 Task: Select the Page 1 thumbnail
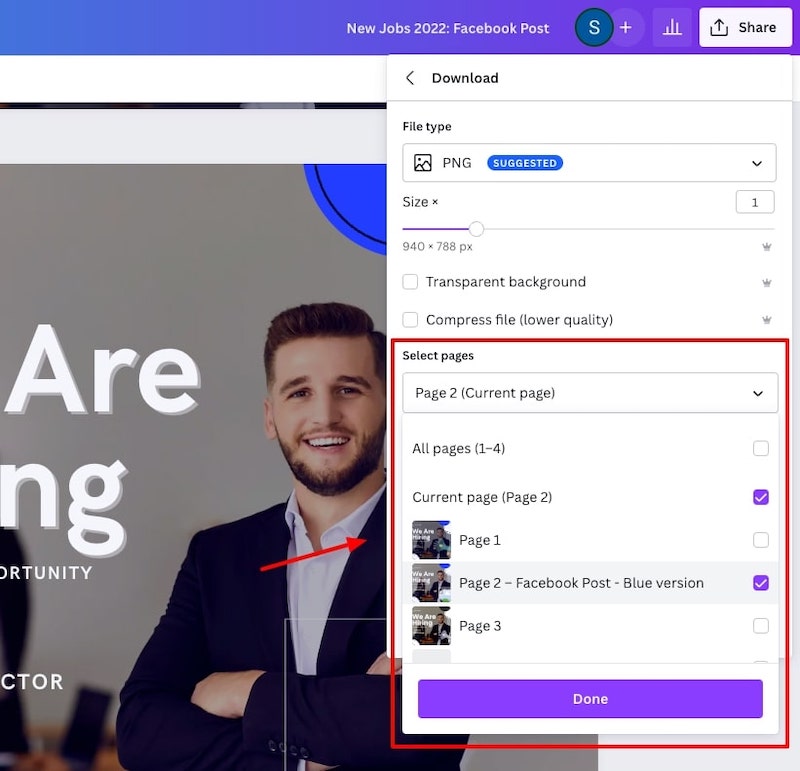point(432,540)
